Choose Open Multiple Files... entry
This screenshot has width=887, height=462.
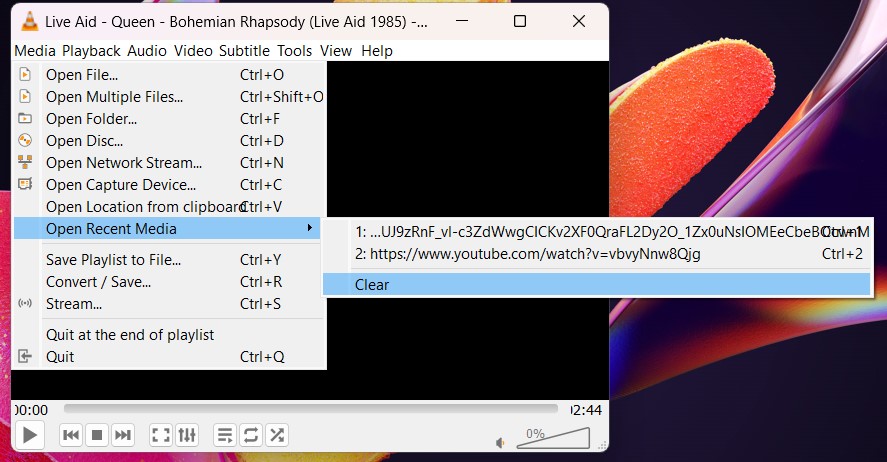point(169,97)
